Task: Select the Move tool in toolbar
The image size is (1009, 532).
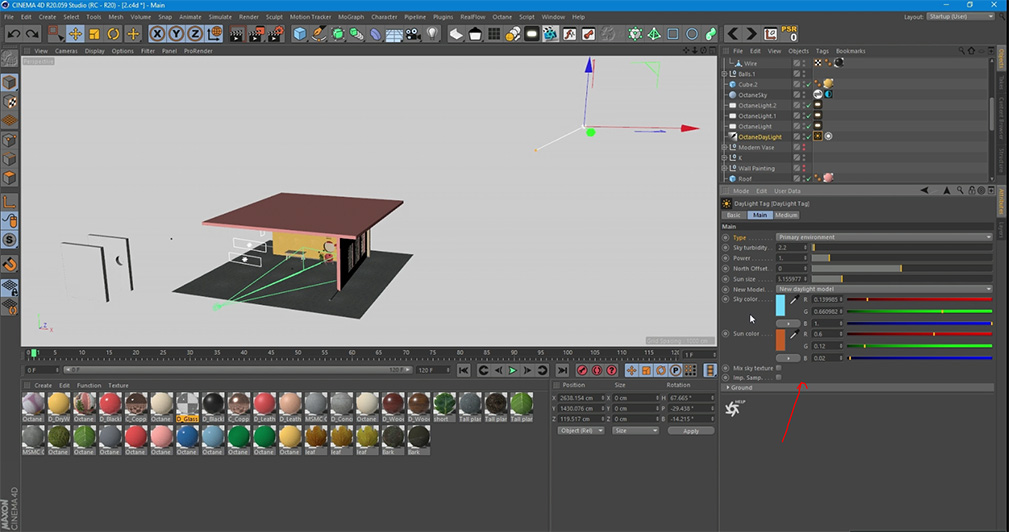Action: click(75, 34)
